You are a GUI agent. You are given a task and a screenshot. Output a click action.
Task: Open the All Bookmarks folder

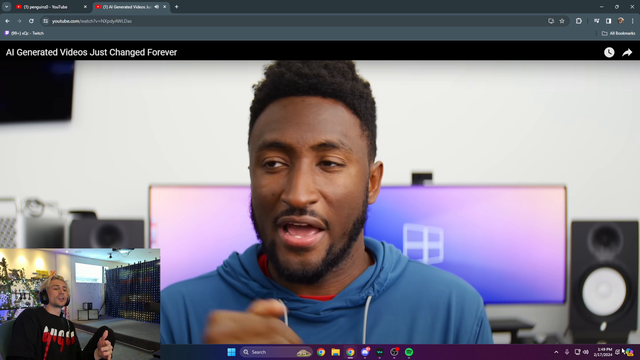[x=618, y=33]
